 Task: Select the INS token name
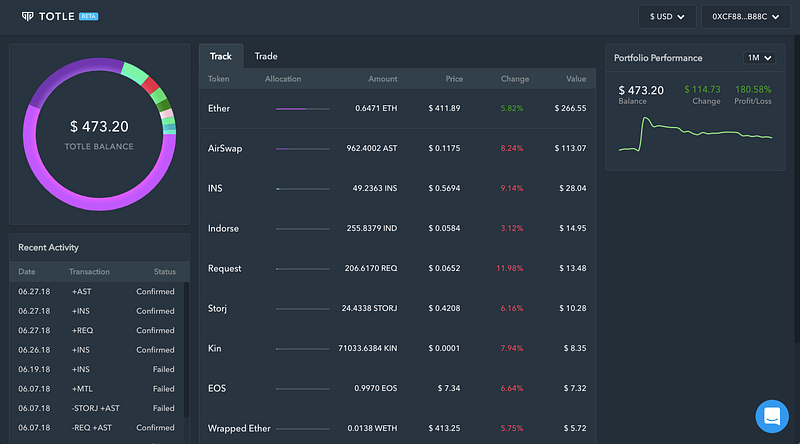(x=215, y=188)
